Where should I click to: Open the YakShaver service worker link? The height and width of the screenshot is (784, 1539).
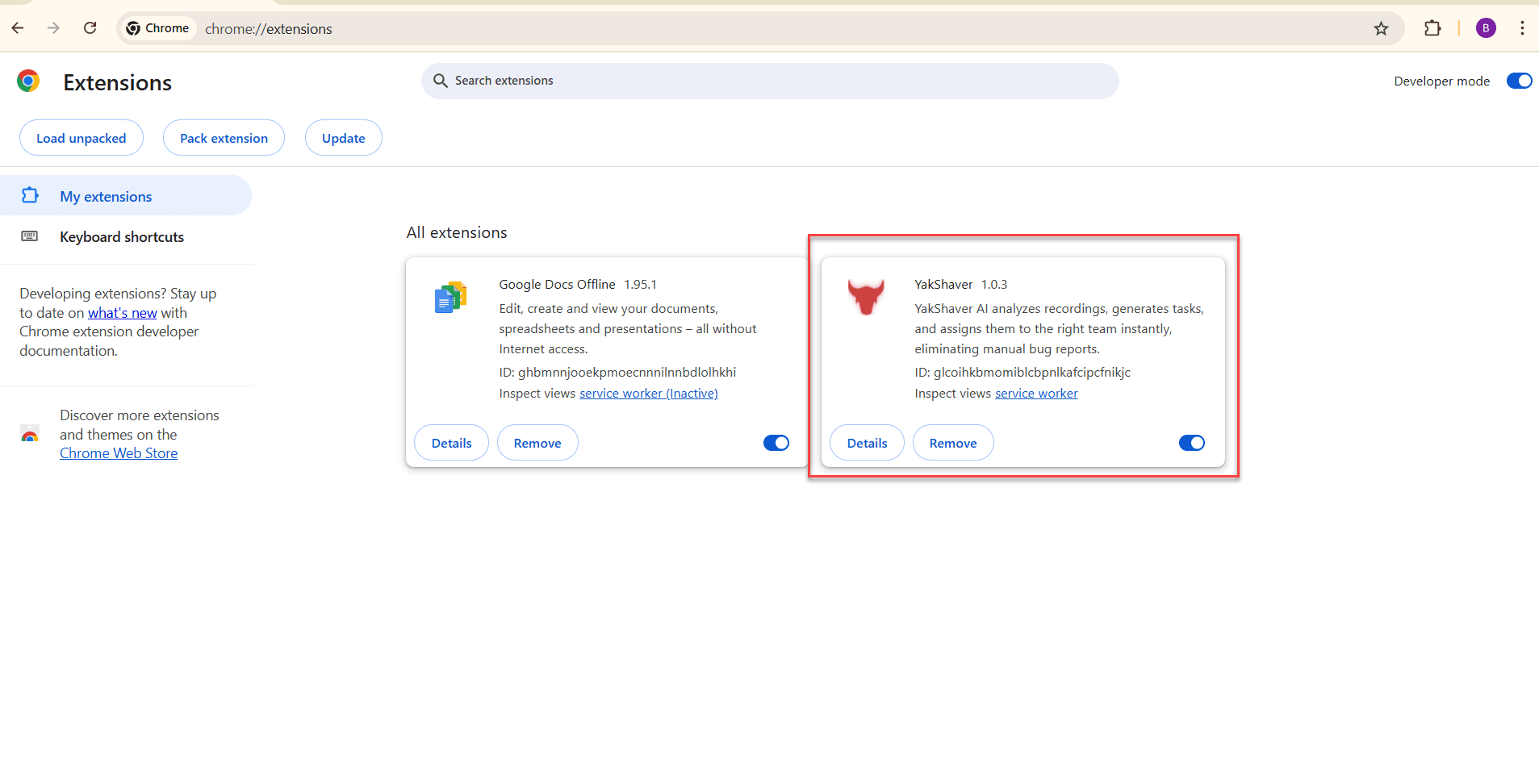click(1036, 394)
